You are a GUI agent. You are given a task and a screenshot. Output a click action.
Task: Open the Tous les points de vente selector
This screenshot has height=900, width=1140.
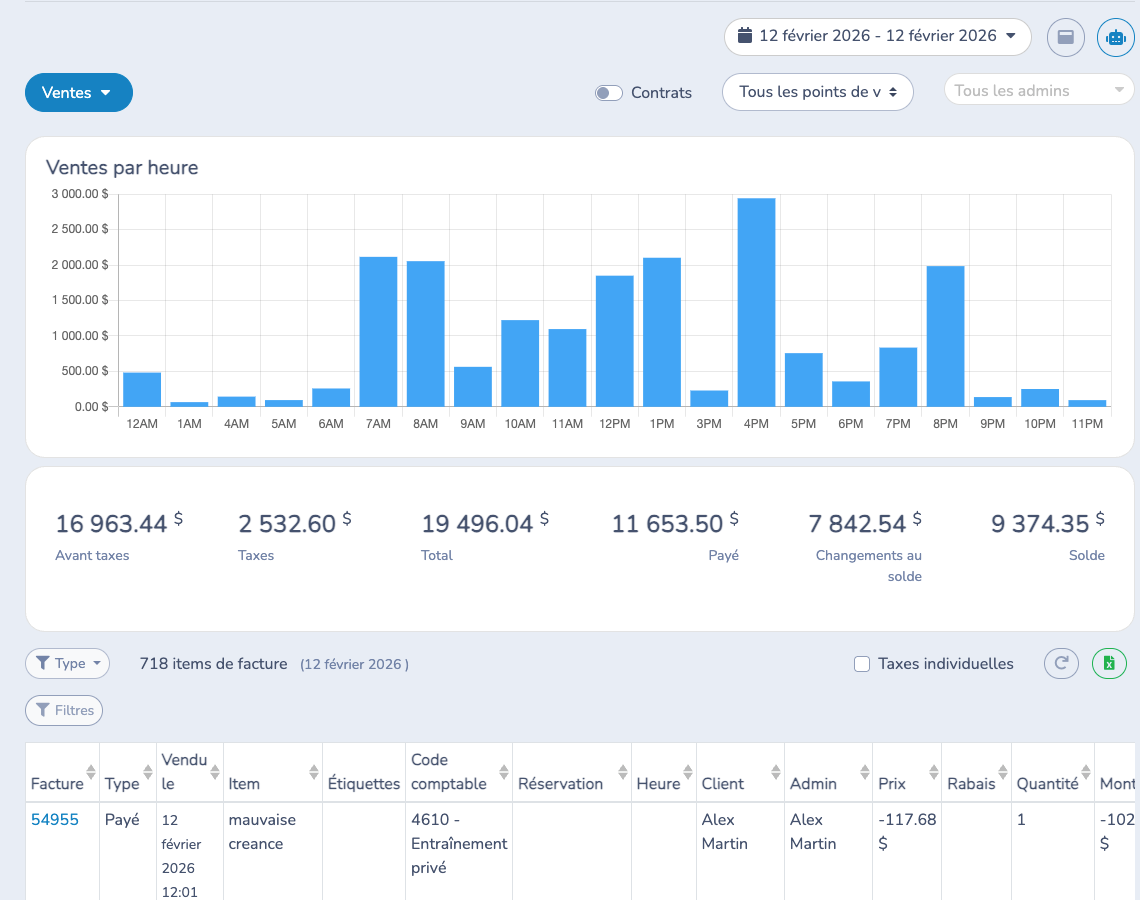coord(817,92)
